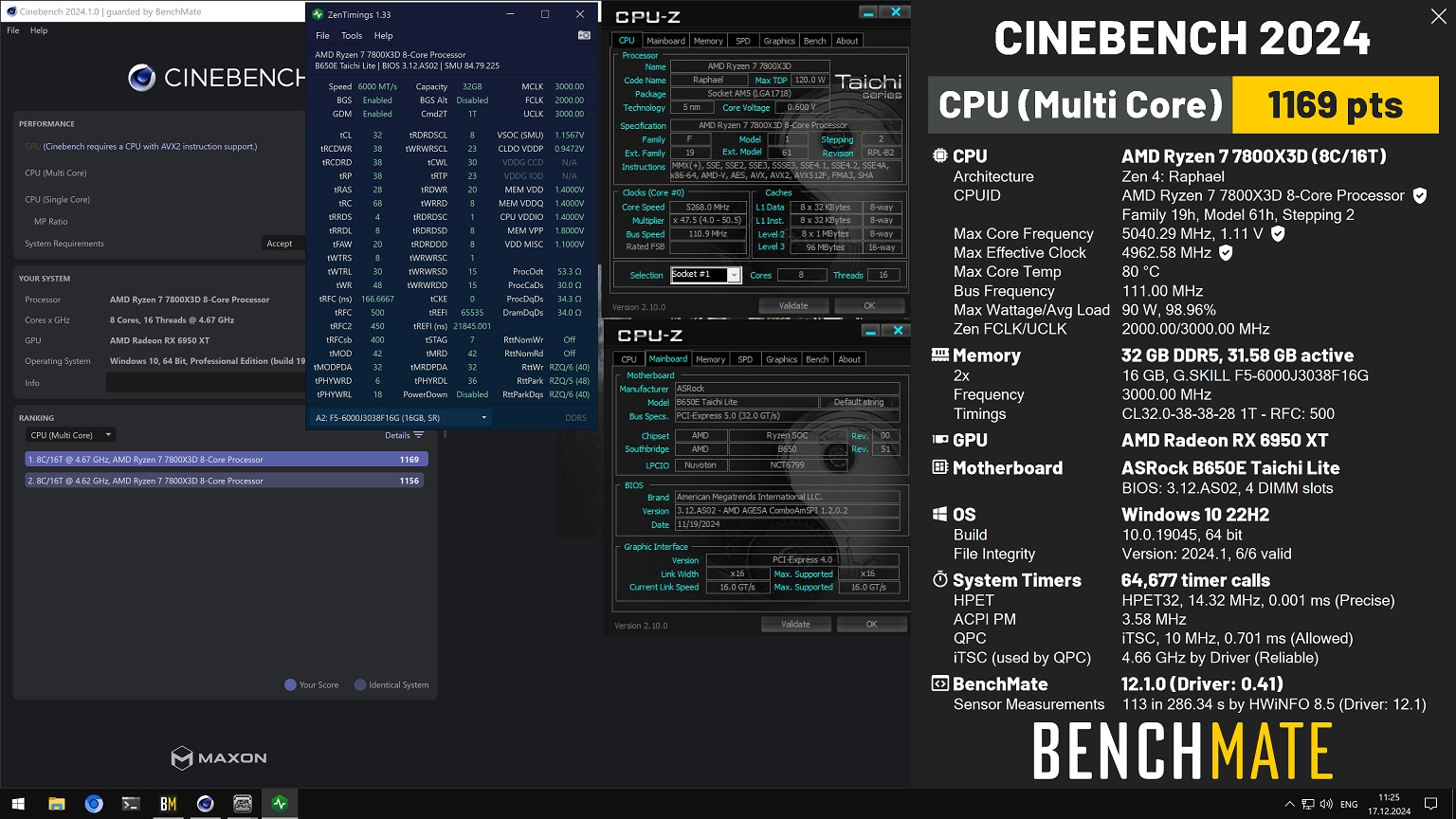Open the ranking CPU (Multi Core) dropdown
Image resolution: width=1456 pixels, height=819 pixels.
tap(70, 435)
